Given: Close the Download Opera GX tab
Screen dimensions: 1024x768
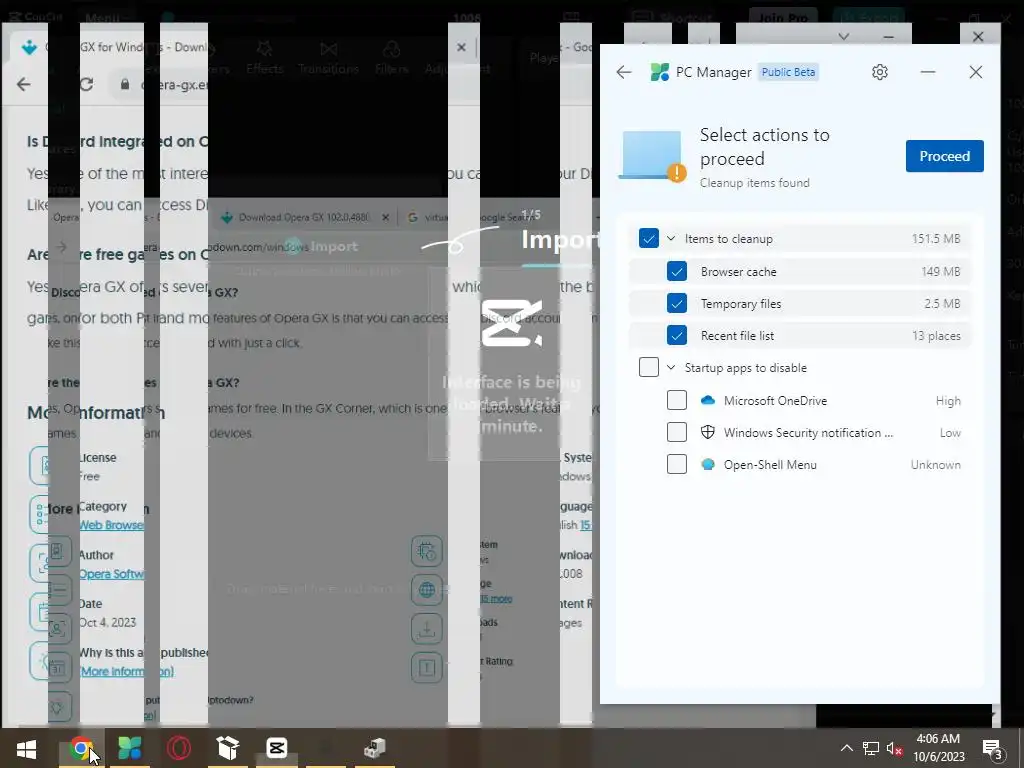Looking at the screenshot, I should 385,217.
